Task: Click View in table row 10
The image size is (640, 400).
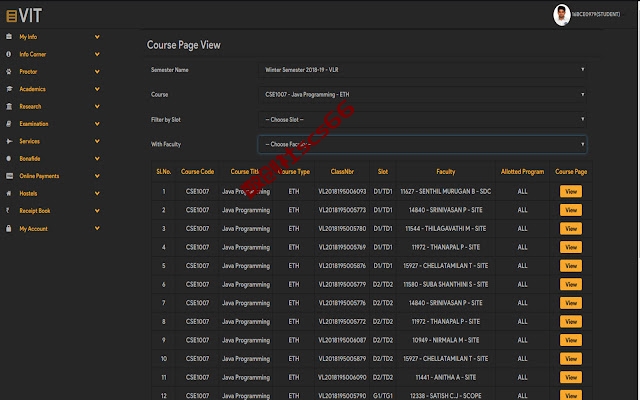Action: click(571, 359)
